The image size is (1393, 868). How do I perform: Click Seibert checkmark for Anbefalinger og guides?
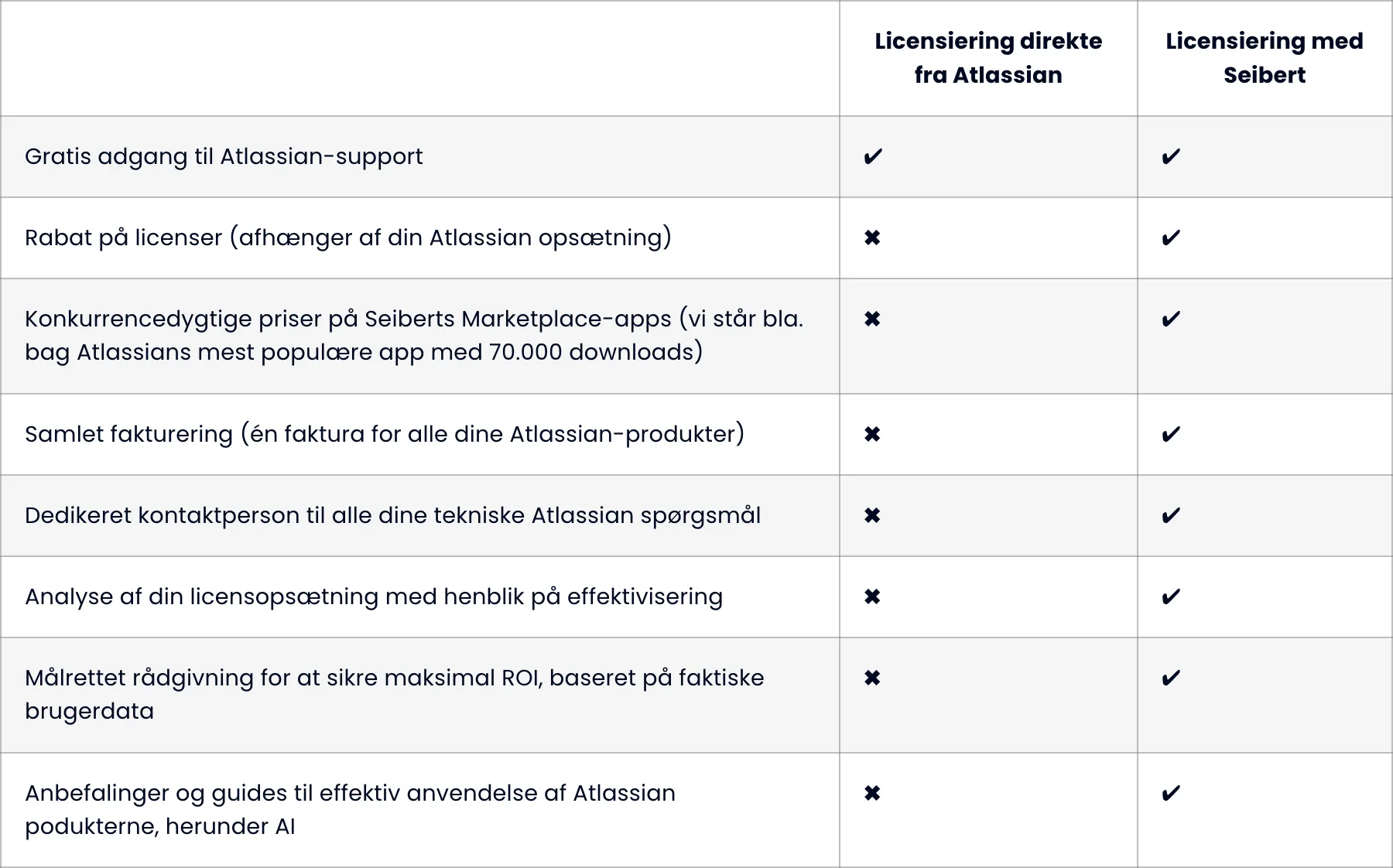(1171, 793)
